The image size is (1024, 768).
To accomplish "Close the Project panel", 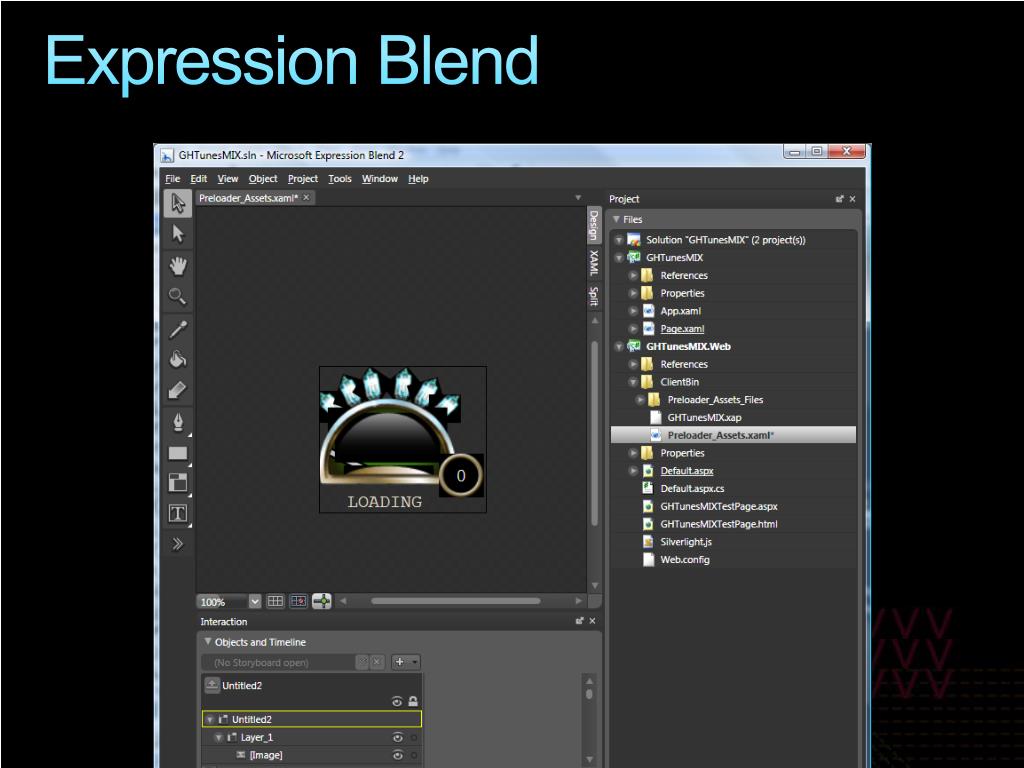I will 852,199.
